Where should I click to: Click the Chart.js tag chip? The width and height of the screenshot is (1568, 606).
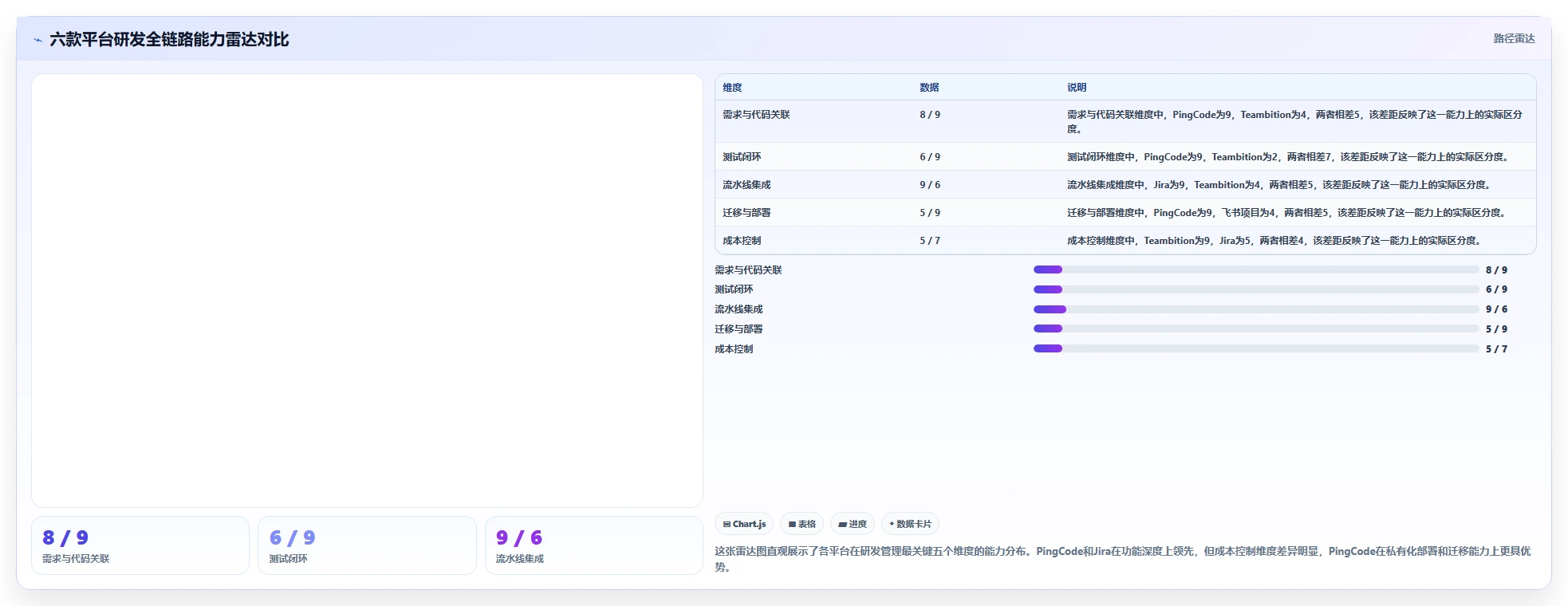744,524
